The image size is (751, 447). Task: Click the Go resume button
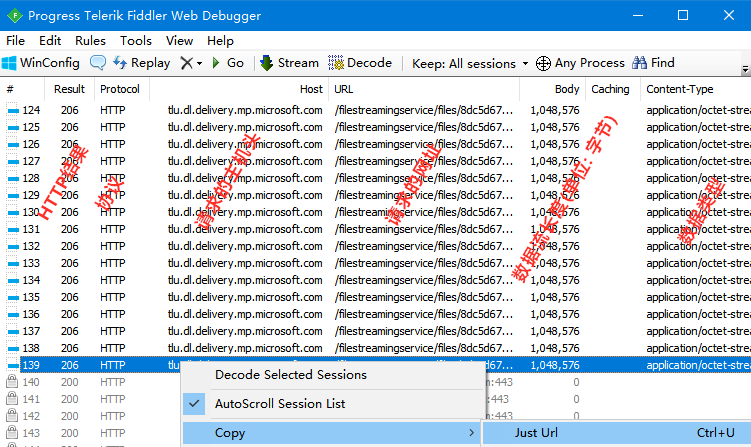[228, 63]
